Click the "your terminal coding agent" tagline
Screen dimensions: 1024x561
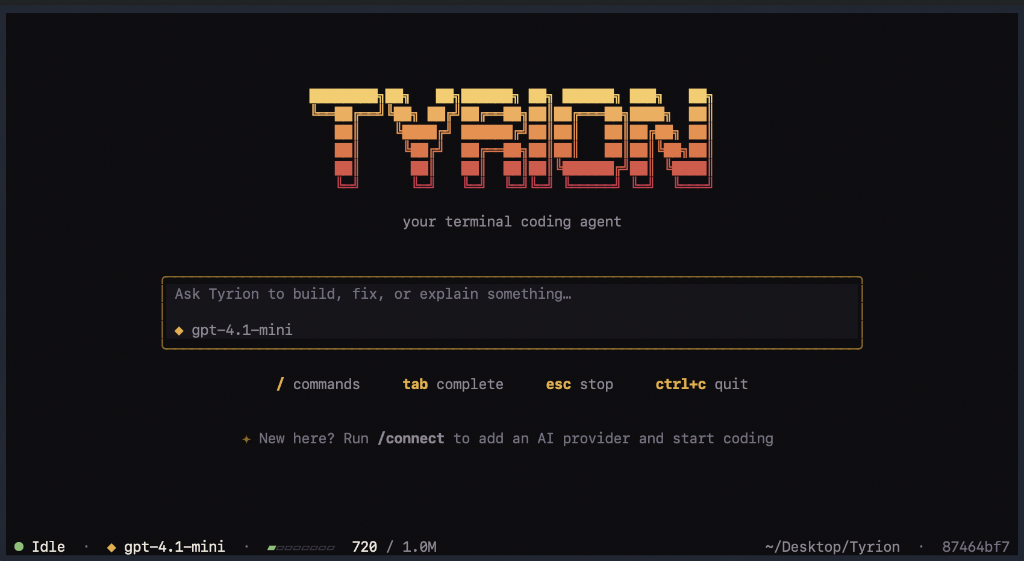[x=512, y=222]
